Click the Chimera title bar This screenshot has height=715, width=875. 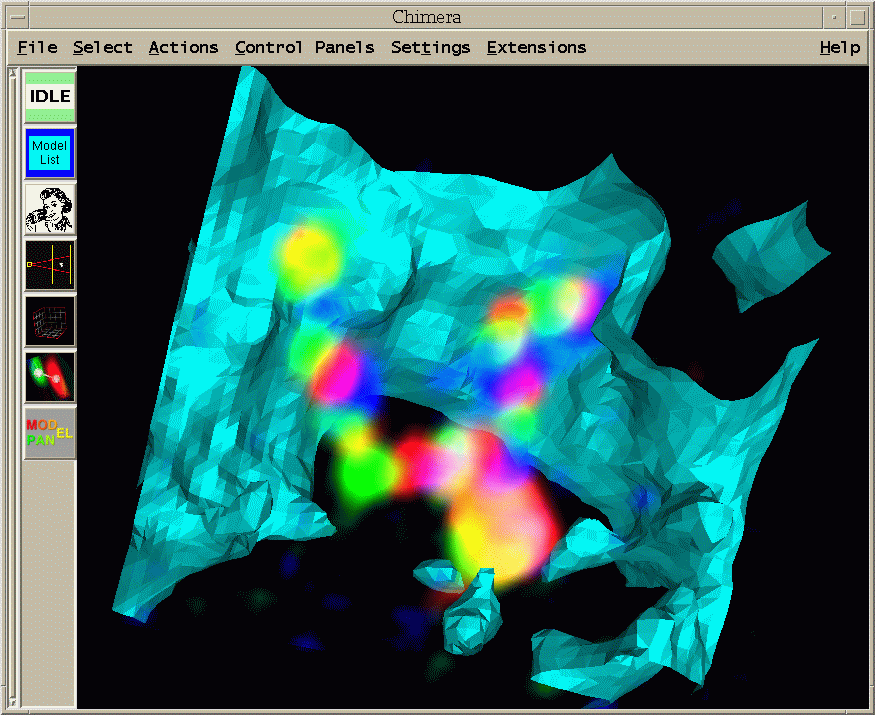pyautogui.click(x=426, y=17)
